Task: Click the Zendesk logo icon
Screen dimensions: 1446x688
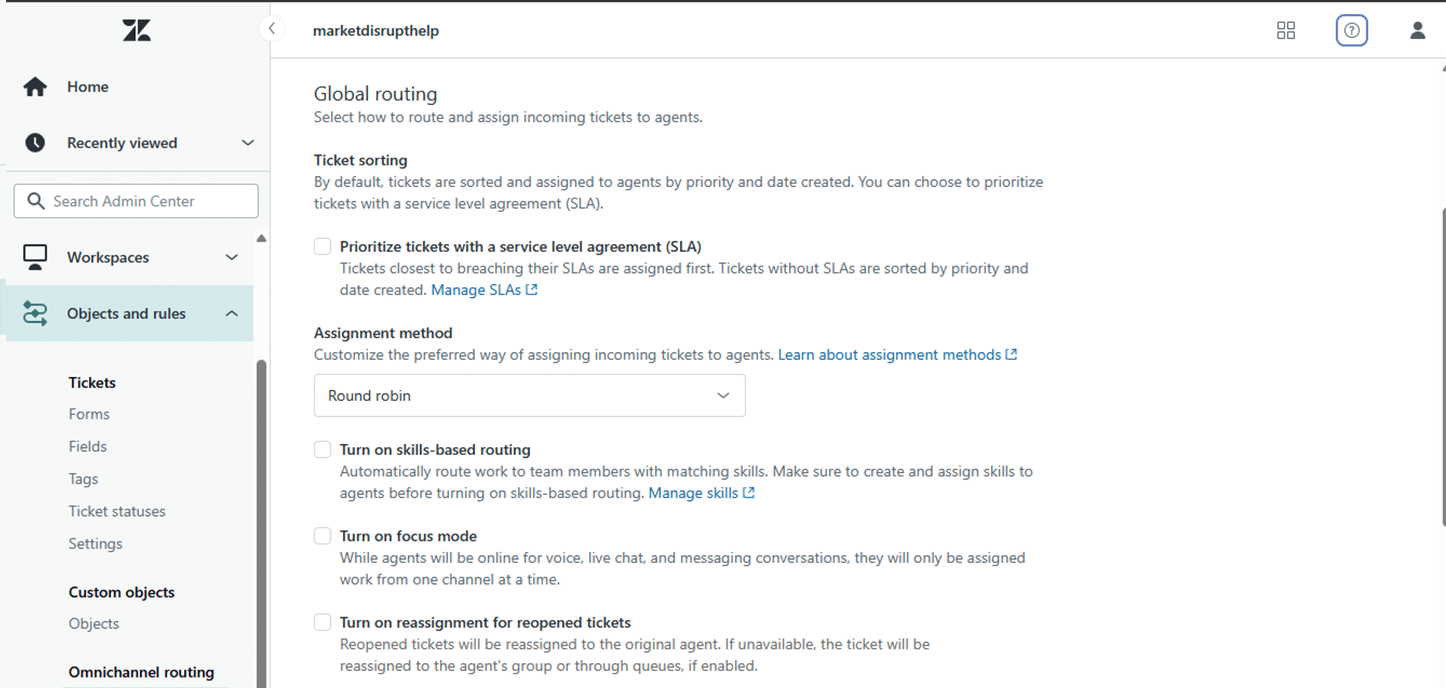Action: click(136, 31)
